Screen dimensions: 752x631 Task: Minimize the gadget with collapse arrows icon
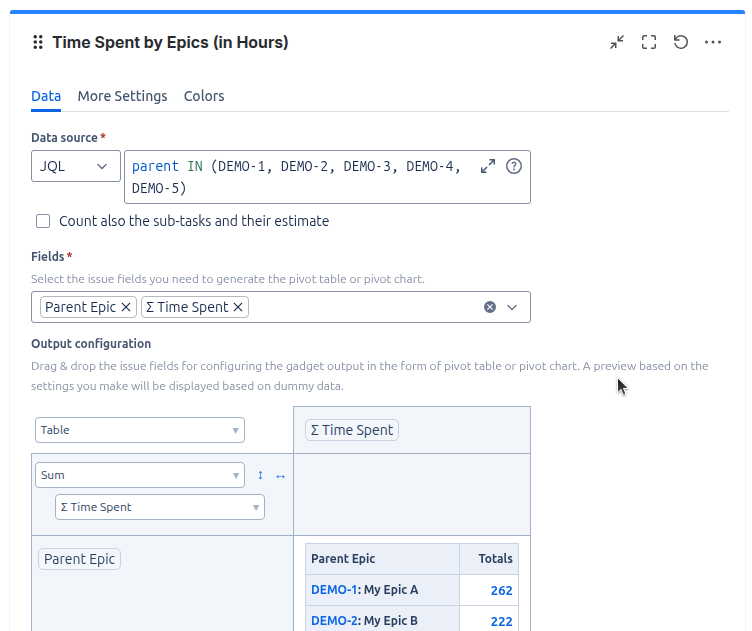[617, 42]
